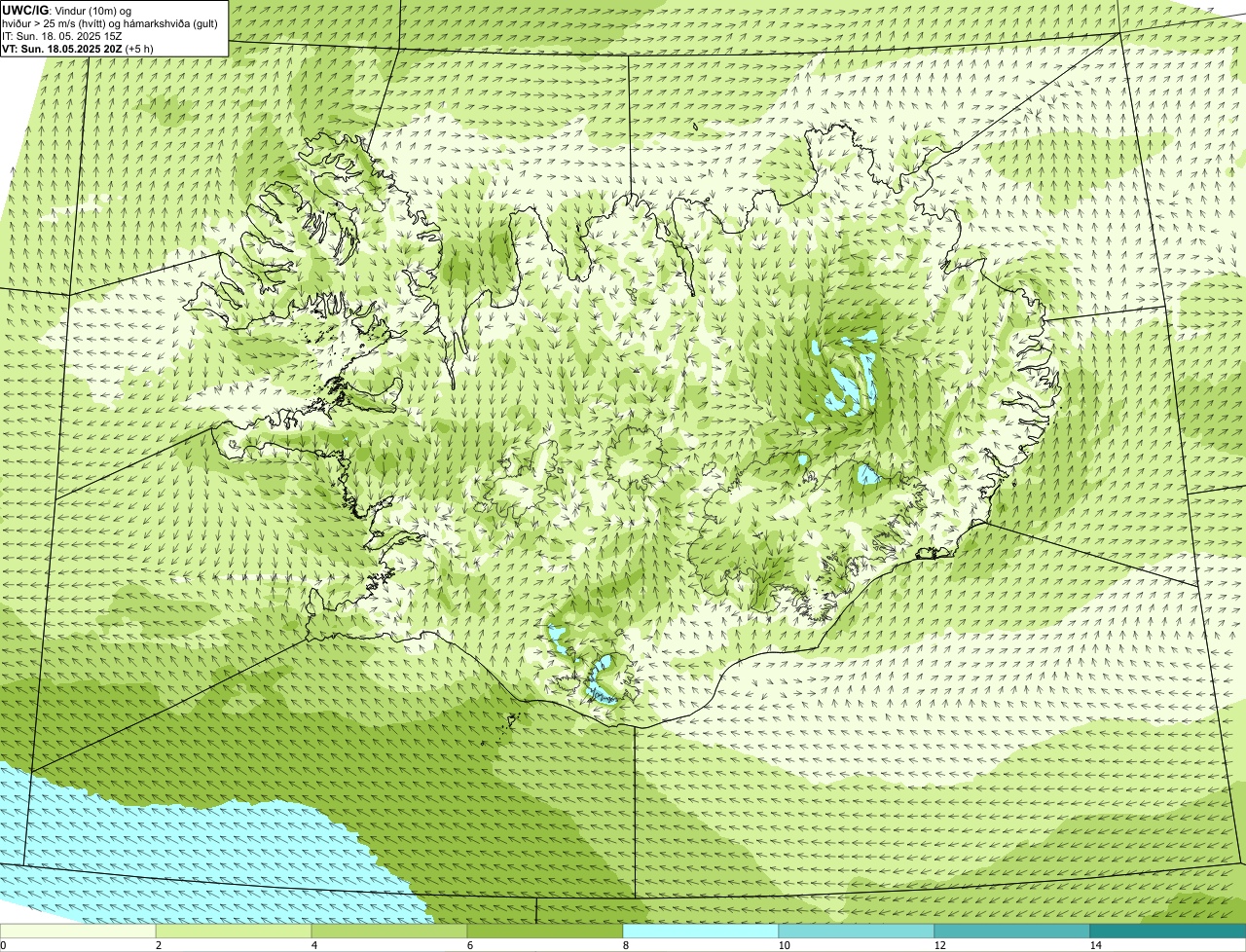Click the 'VT: Sun. 18.05.2025 20Z (+5 h)' line

click(78, 49)
